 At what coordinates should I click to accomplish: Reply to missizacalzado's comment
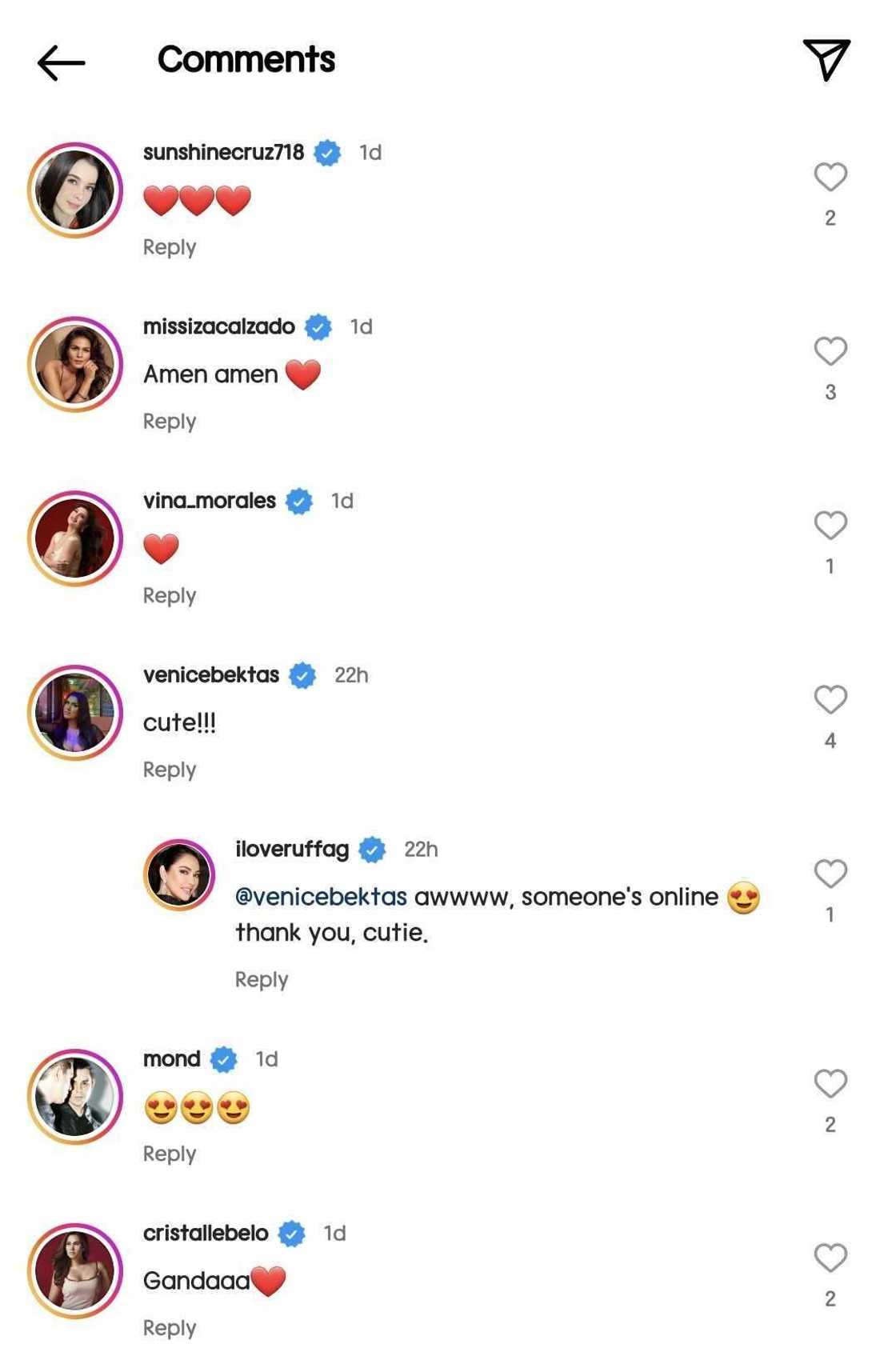[170, 422]
